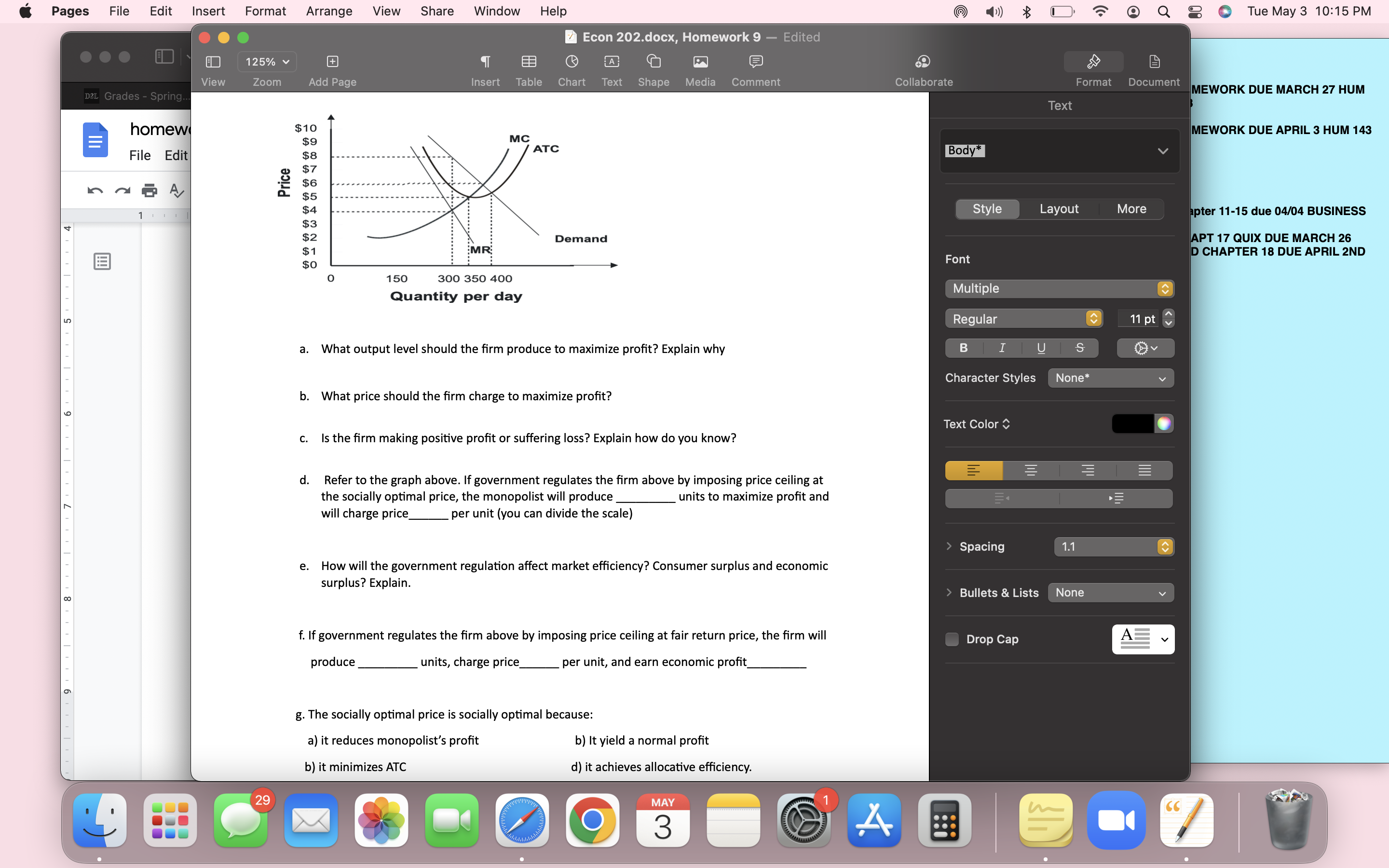The width and height of the screenshot is (1389, 868).
Task: Open the Body paragraph style dropdown
Action: (x=1059, y=150)
